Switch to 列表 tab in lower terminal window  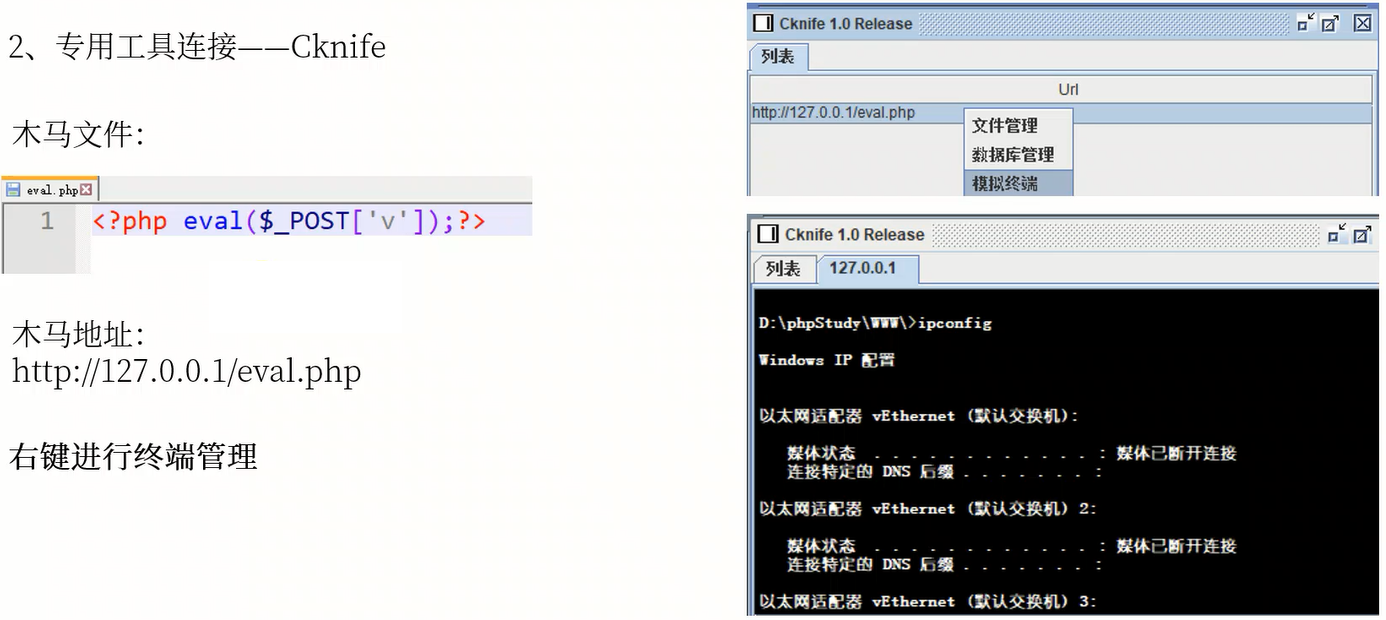point(783,269)
